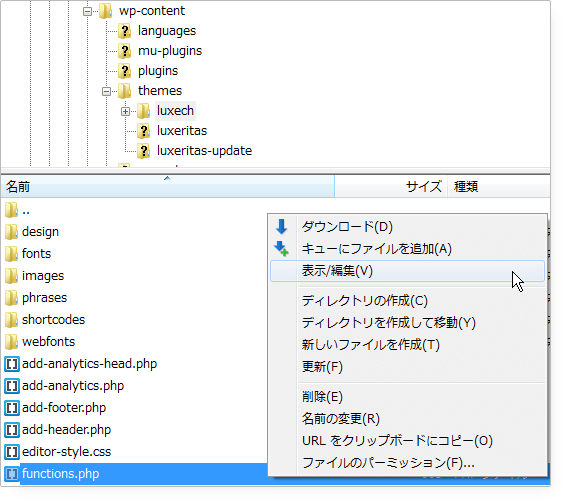Select wp-content in directory tree
Screen dimensions: 566x502
[x=152, y=11]
